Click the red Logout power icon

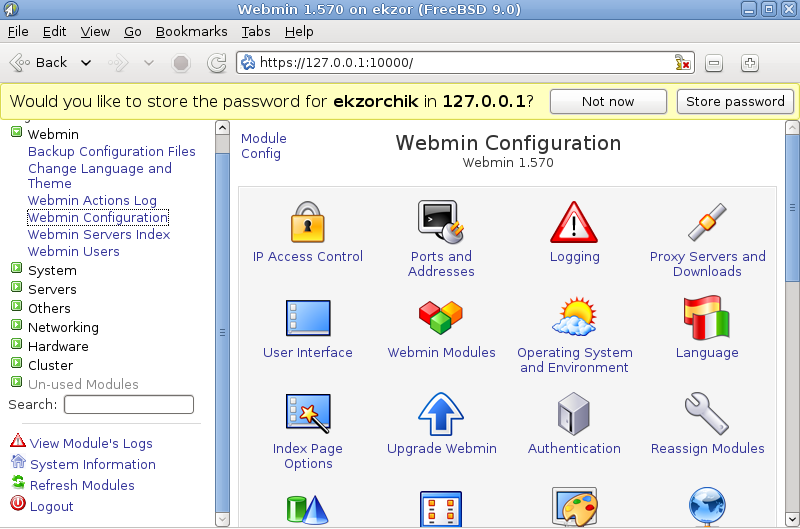[18, 503]
